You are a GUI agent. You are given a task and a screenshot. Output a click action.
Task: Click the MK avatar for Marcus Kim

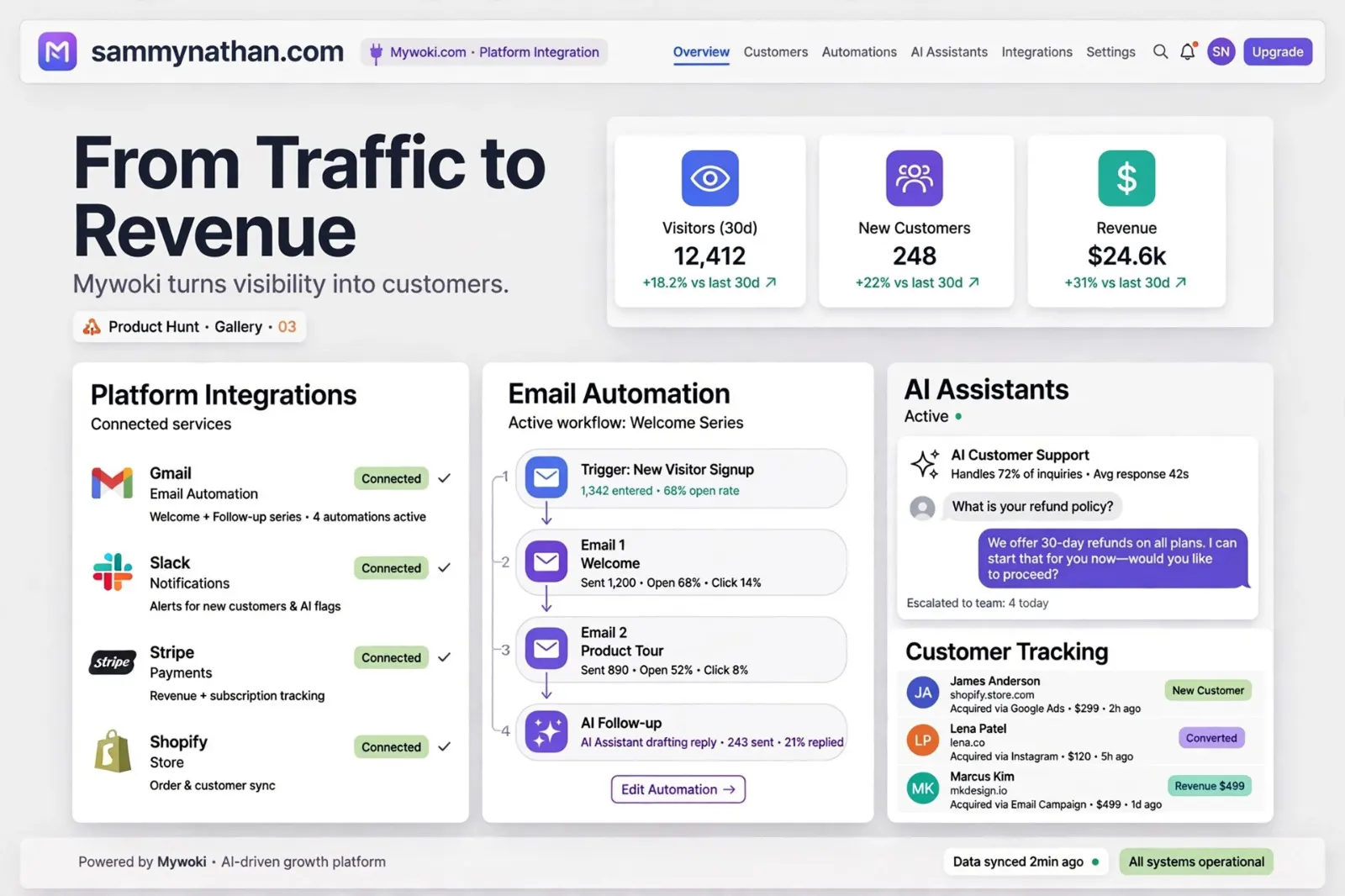(x=923, y=788)
